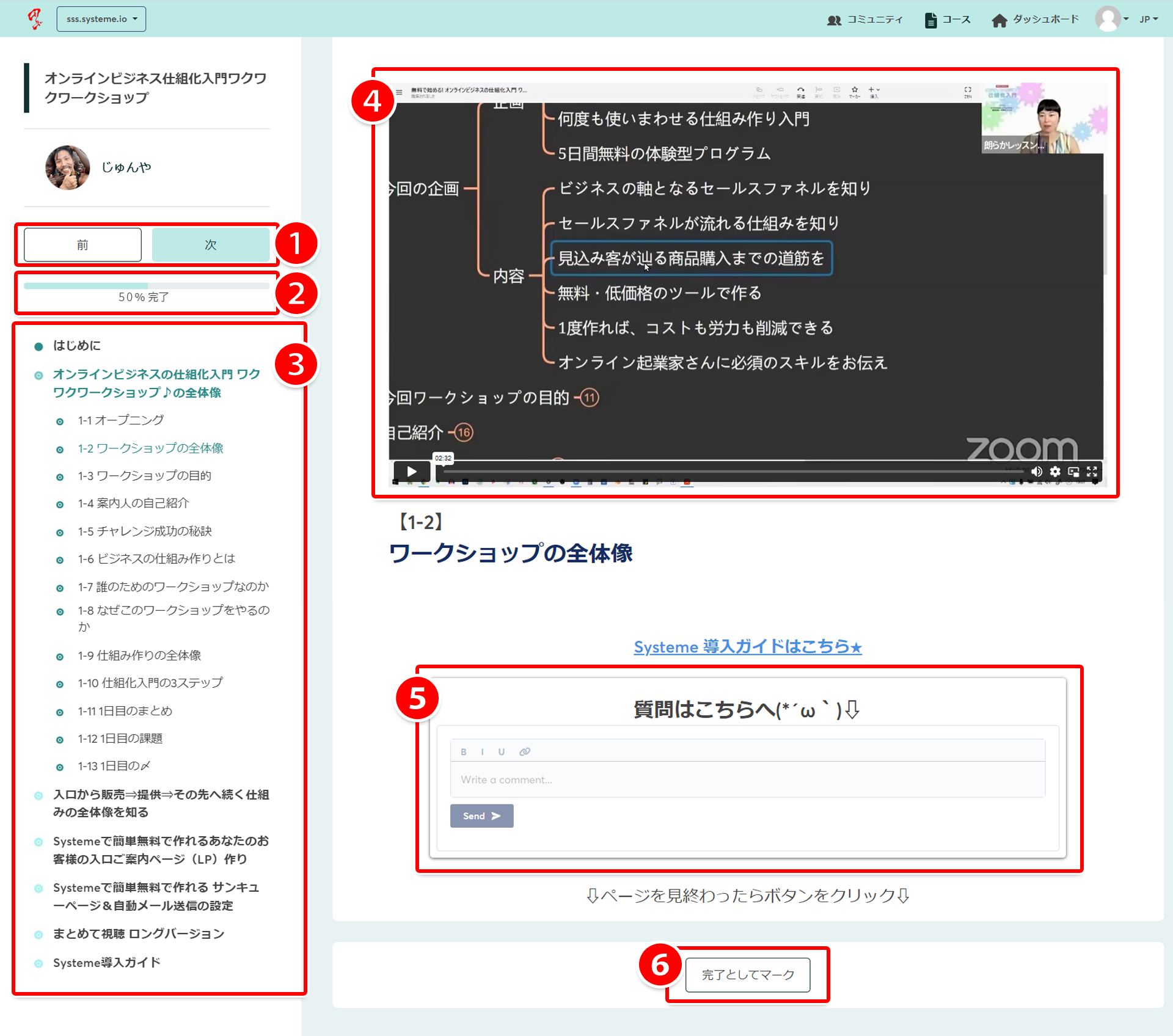Go to ダッシュボード in top navigation
The image size is (1173, 1036).
click(1035, 20)
